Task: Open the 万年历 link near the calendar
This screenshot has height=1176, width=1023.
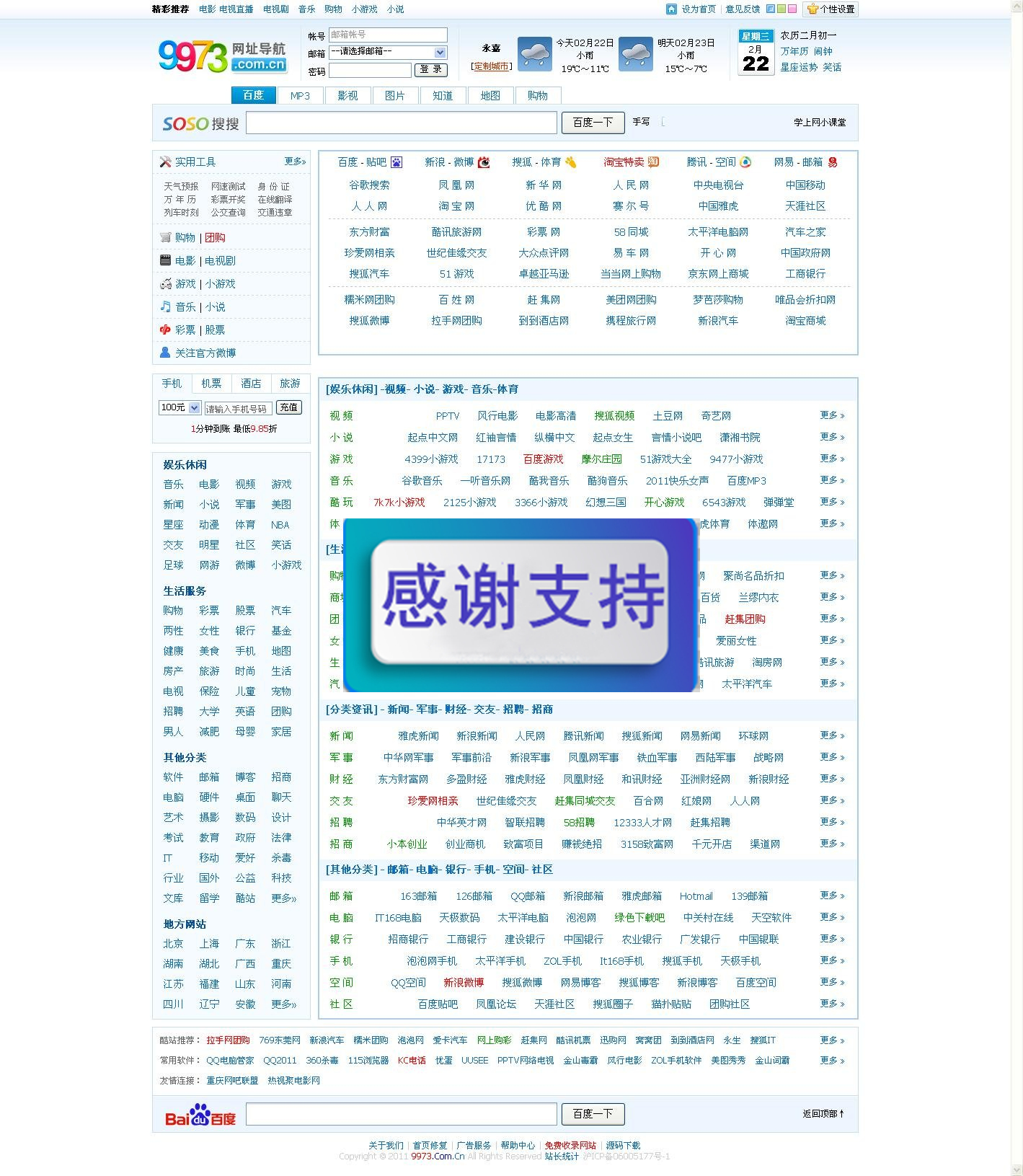Action: [794, 51]
